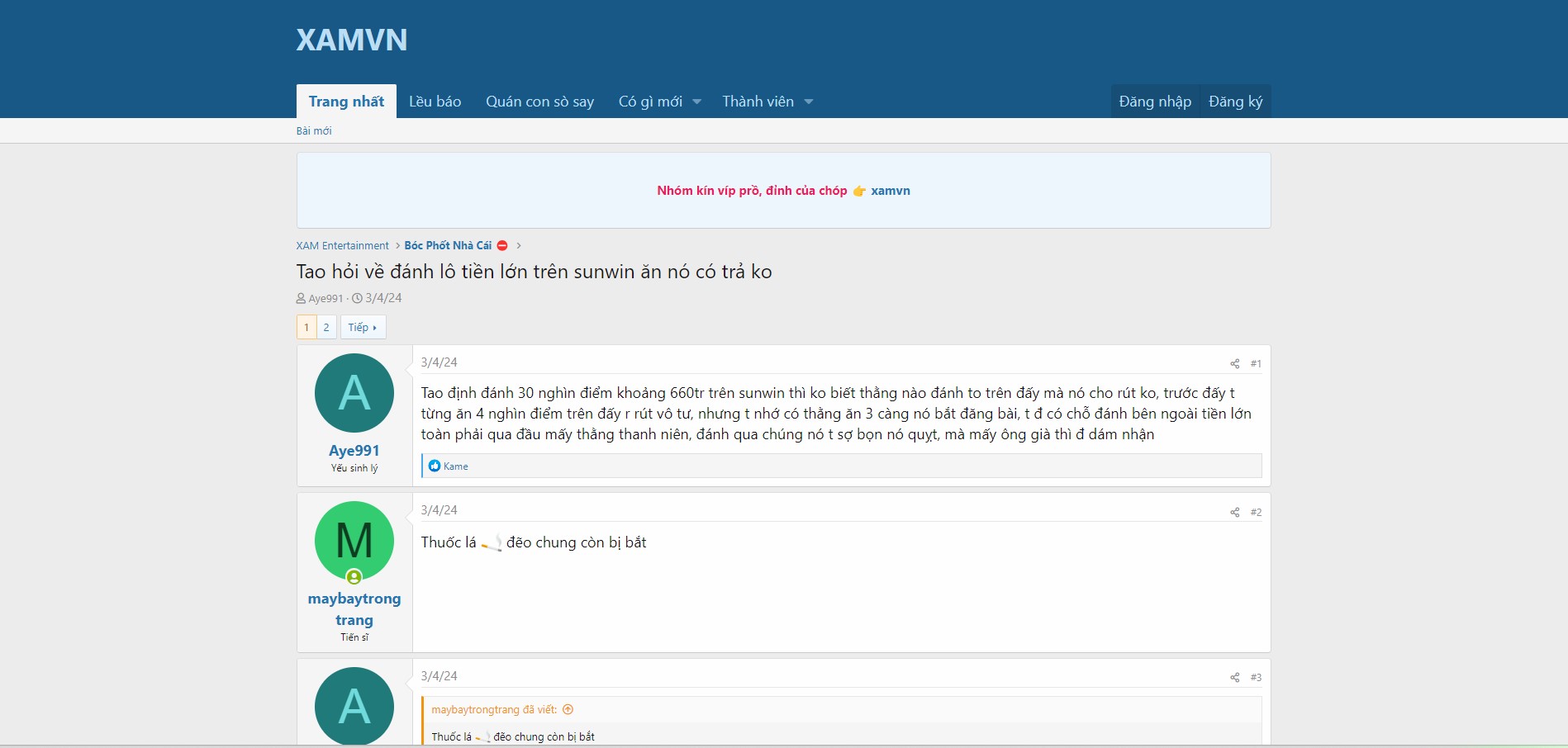Click the pointing hand emoji in the banner
This screenshot has height=748, width=1568.
coord(859,191)
